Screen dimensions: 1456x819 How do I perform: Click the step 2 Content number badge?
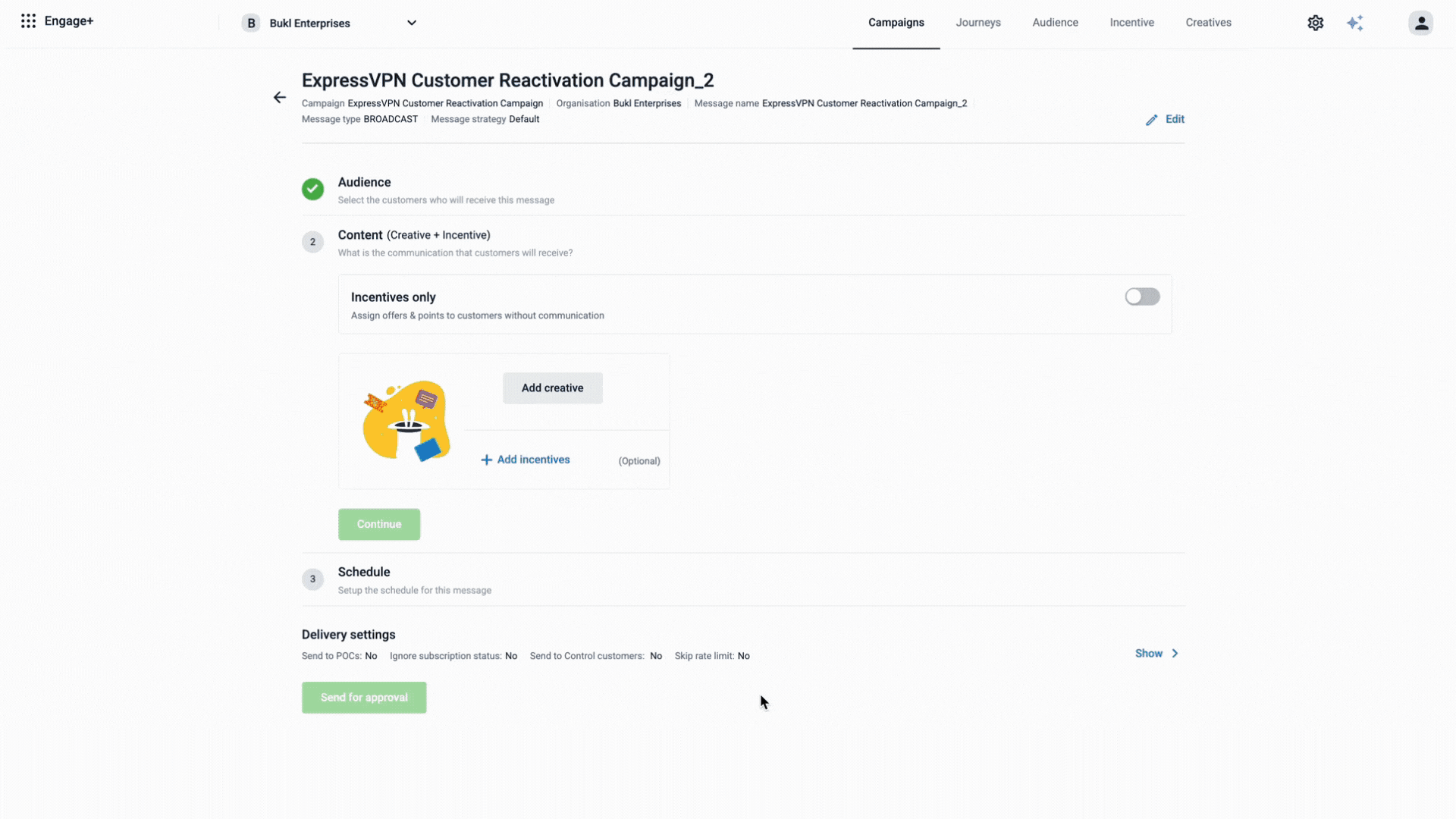(312, 242)
